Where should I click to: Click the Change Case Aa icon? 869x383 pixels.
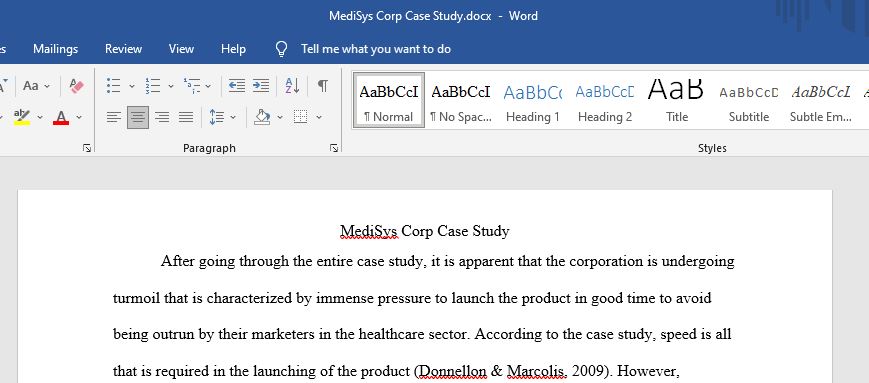click(x=30, y=86)
